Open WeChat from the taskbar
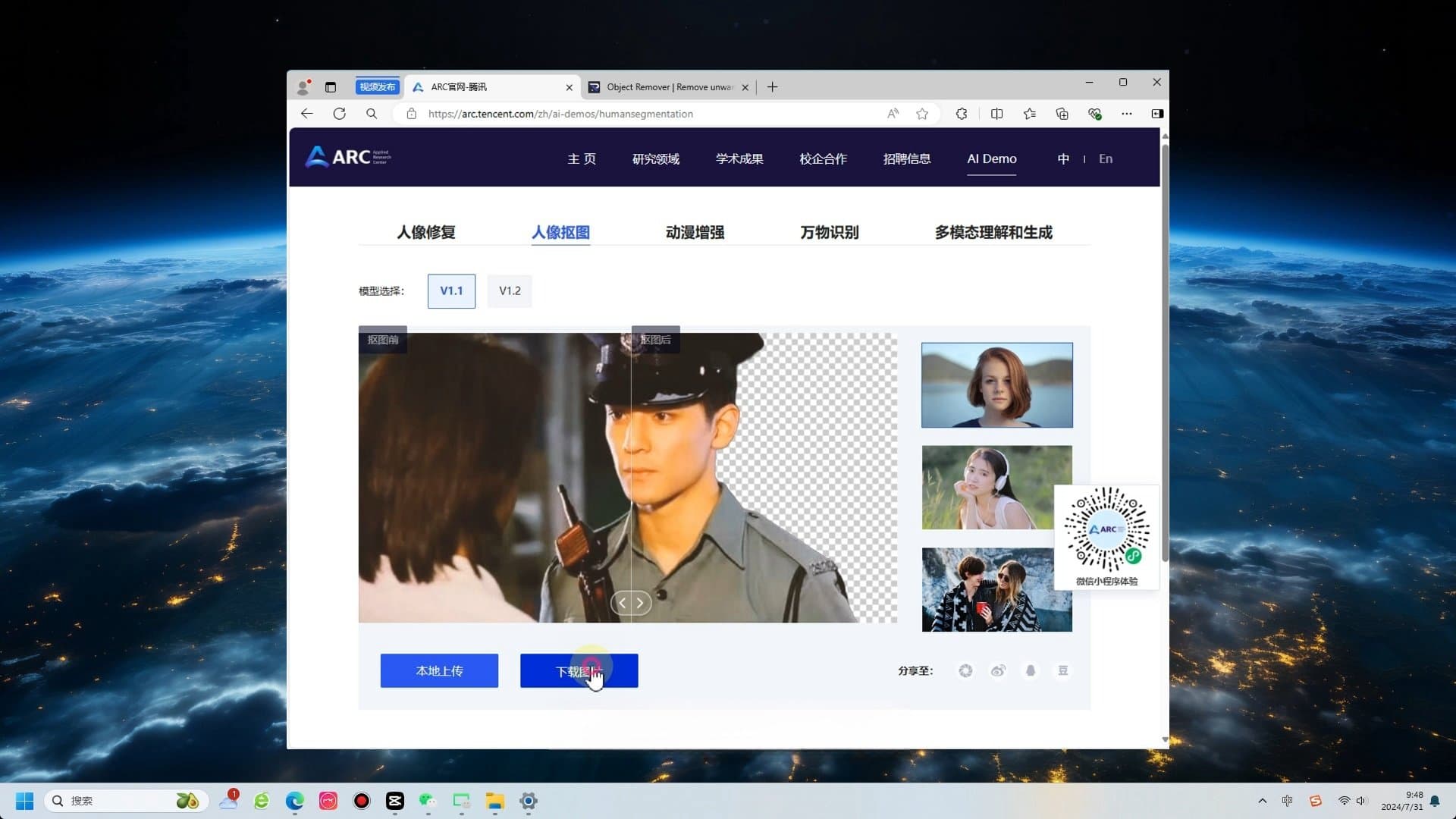The image size is (1456, 819). tap(426, 801)
